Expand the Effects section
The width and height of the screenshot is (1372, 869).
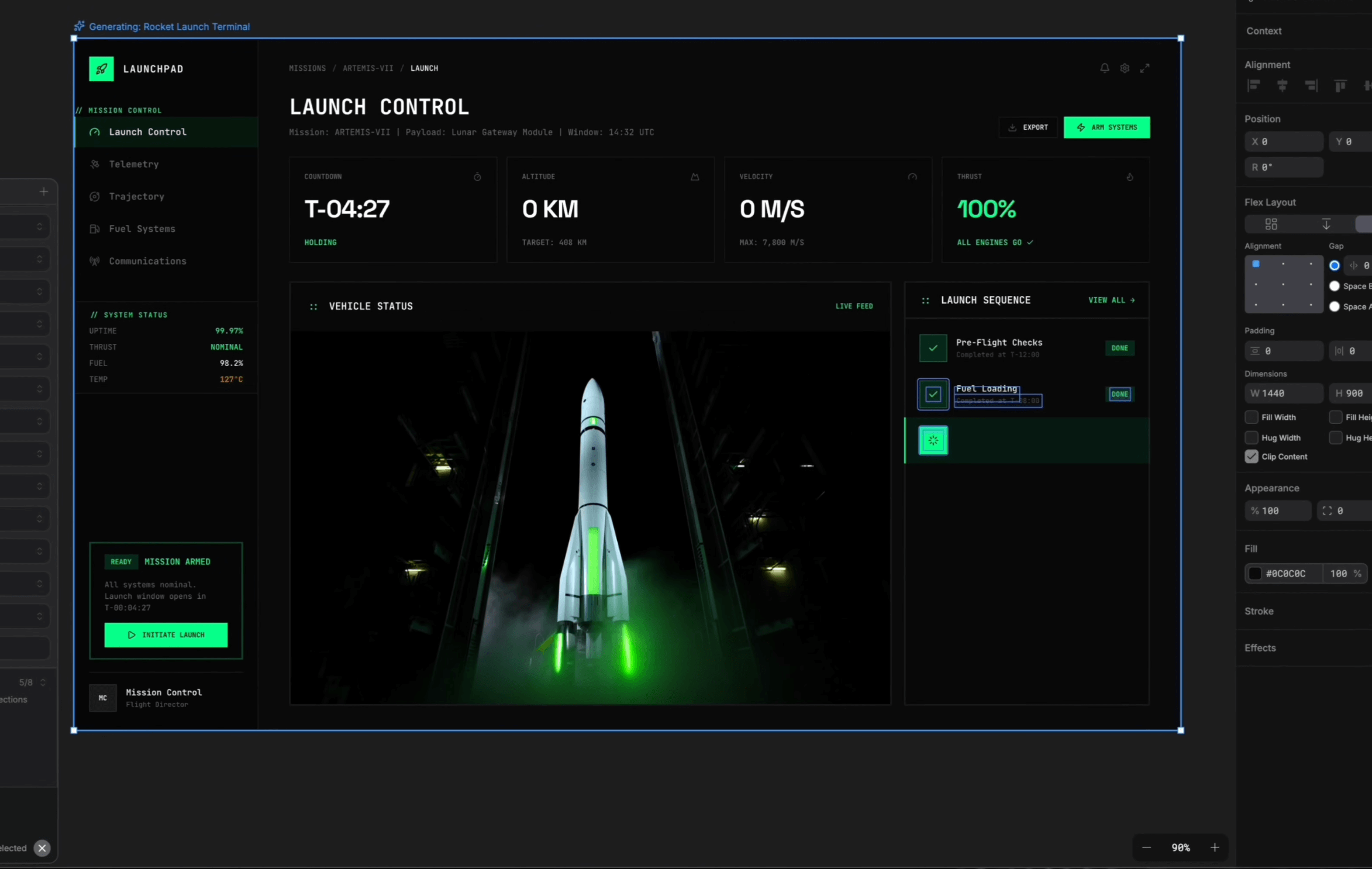(1260, 647)
